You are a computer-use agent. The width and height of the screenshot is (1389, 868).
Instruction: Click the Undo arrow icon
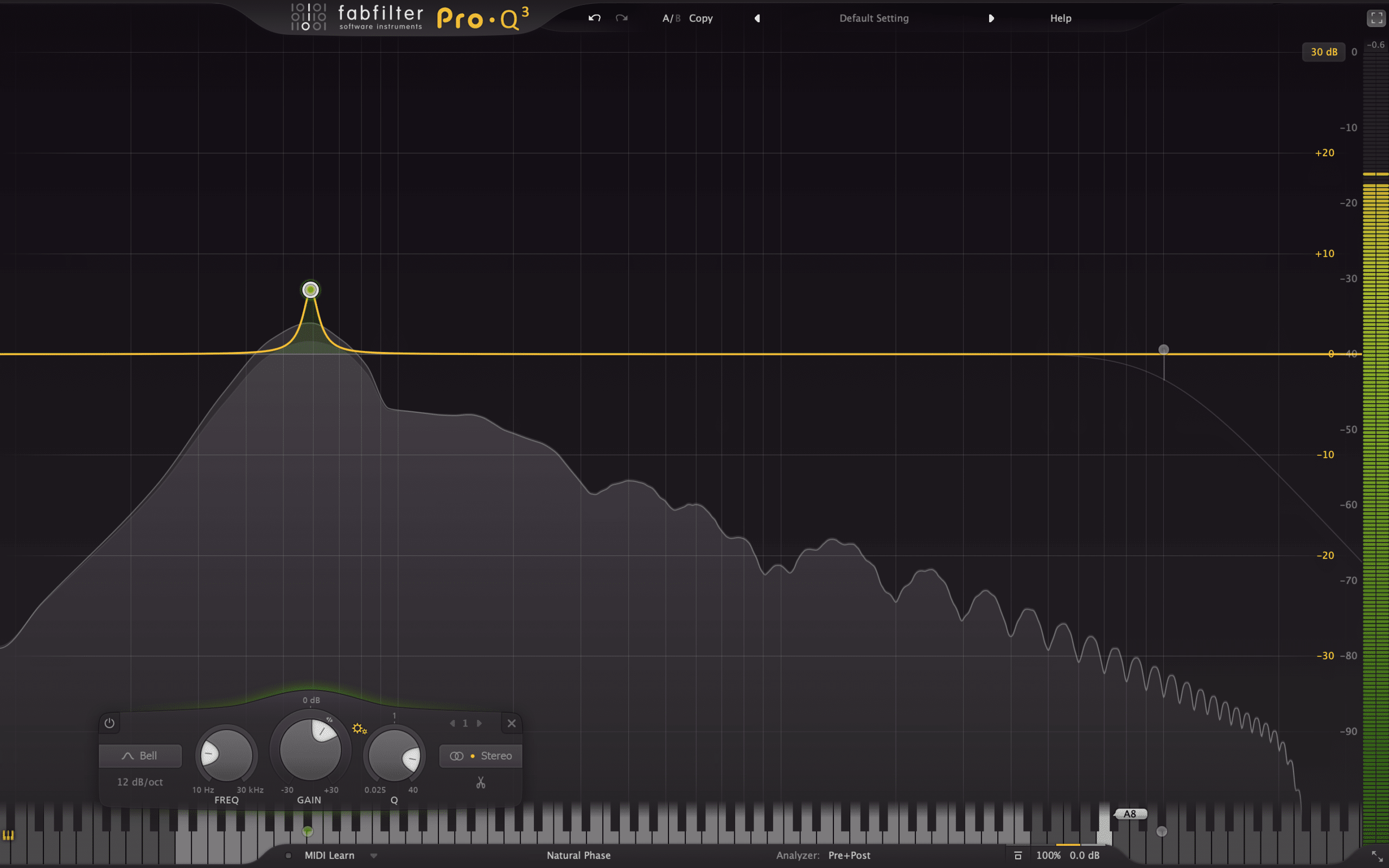(x=595, y=18)
